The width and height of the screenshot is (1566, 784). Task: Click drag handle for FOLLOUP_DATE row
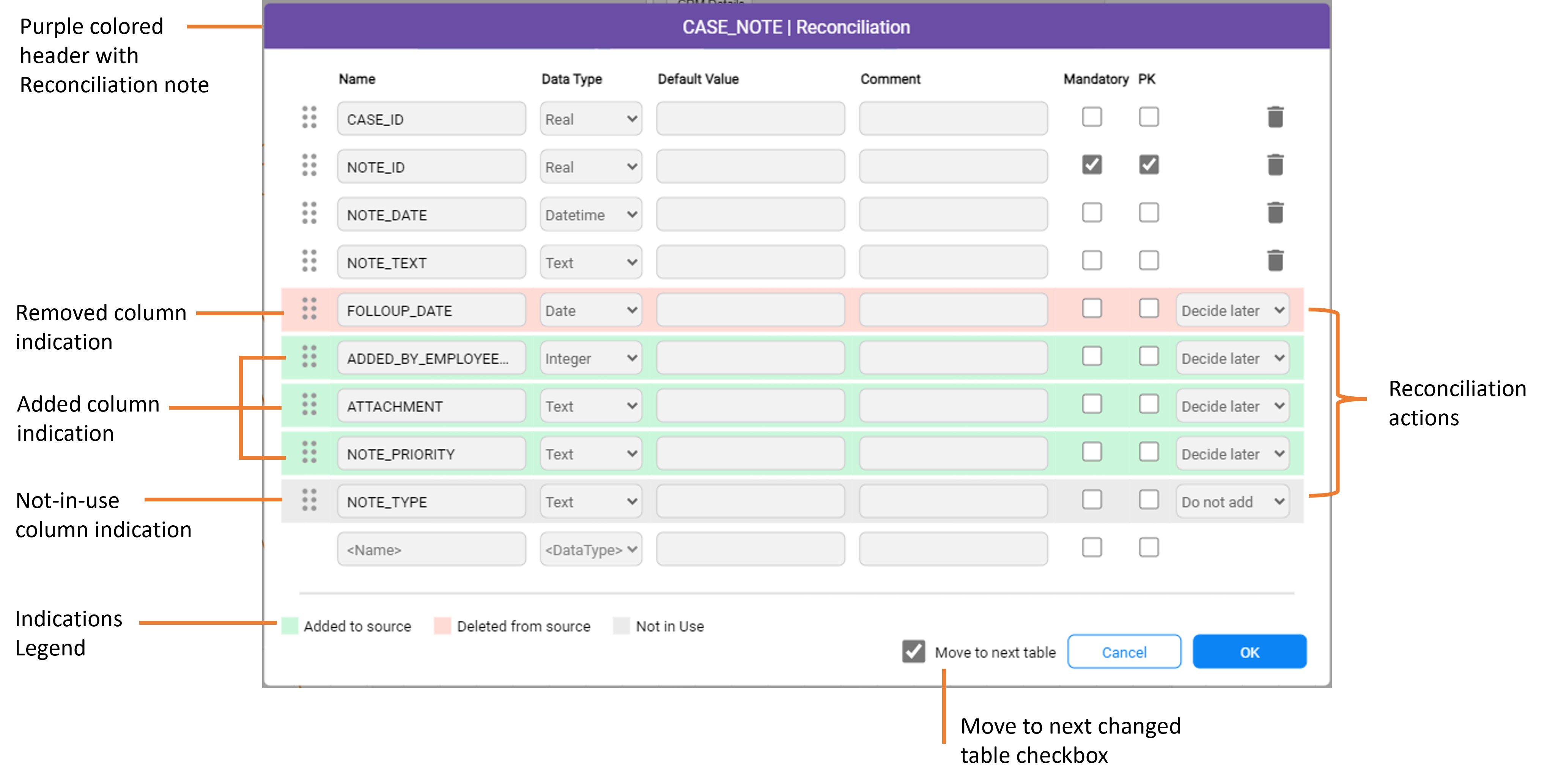point(309,309)
